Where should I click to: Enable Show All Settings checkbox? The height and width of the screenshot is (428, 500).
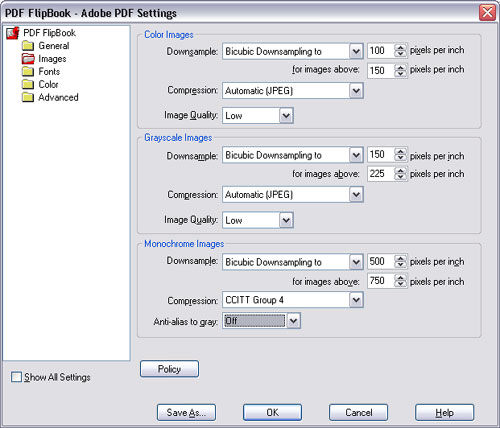16,377
